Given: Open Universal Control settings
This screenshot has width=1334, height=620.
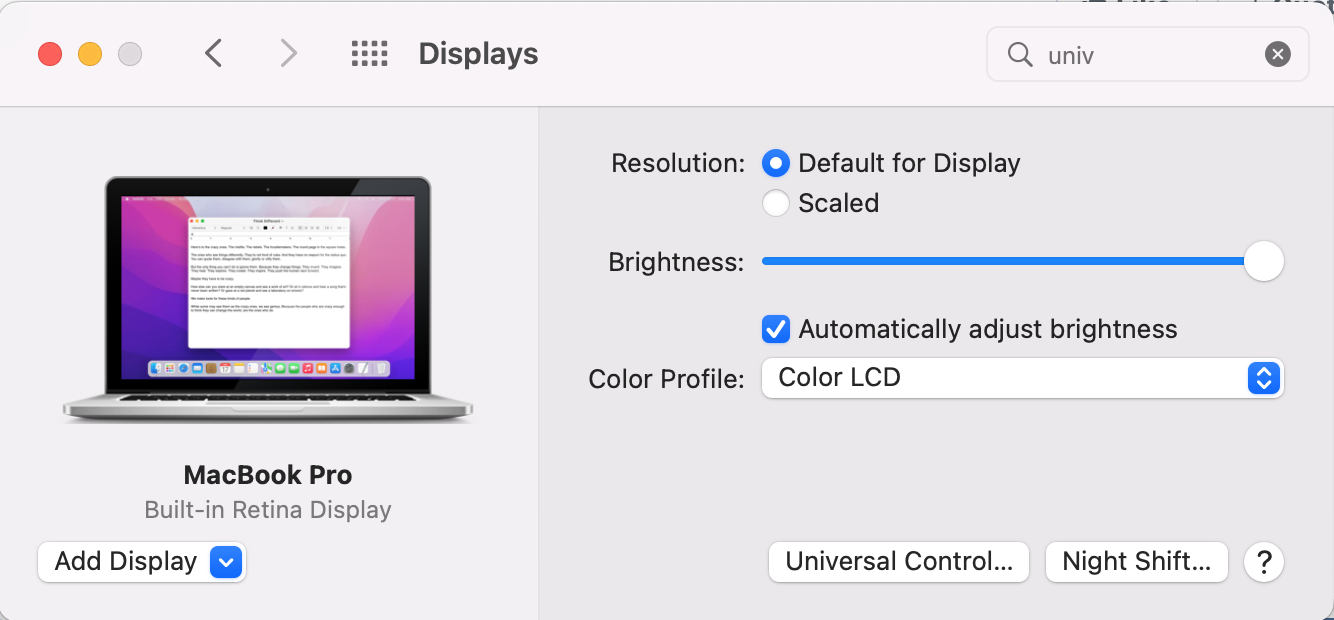Looking at the screenshot, I should pos(898,562).
